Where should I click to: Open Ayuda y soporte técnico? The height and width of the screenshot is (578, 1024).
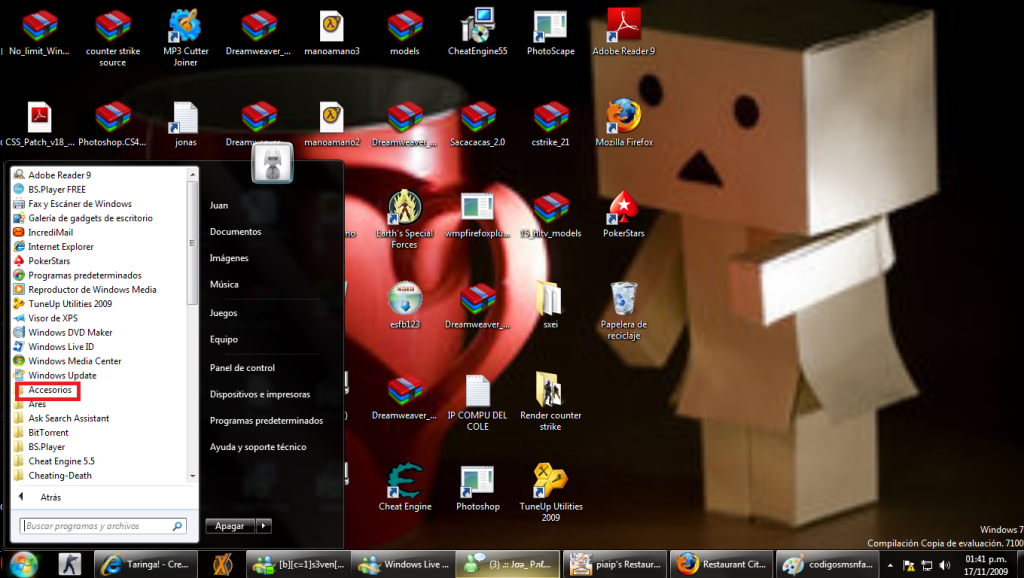pos(258,447)
